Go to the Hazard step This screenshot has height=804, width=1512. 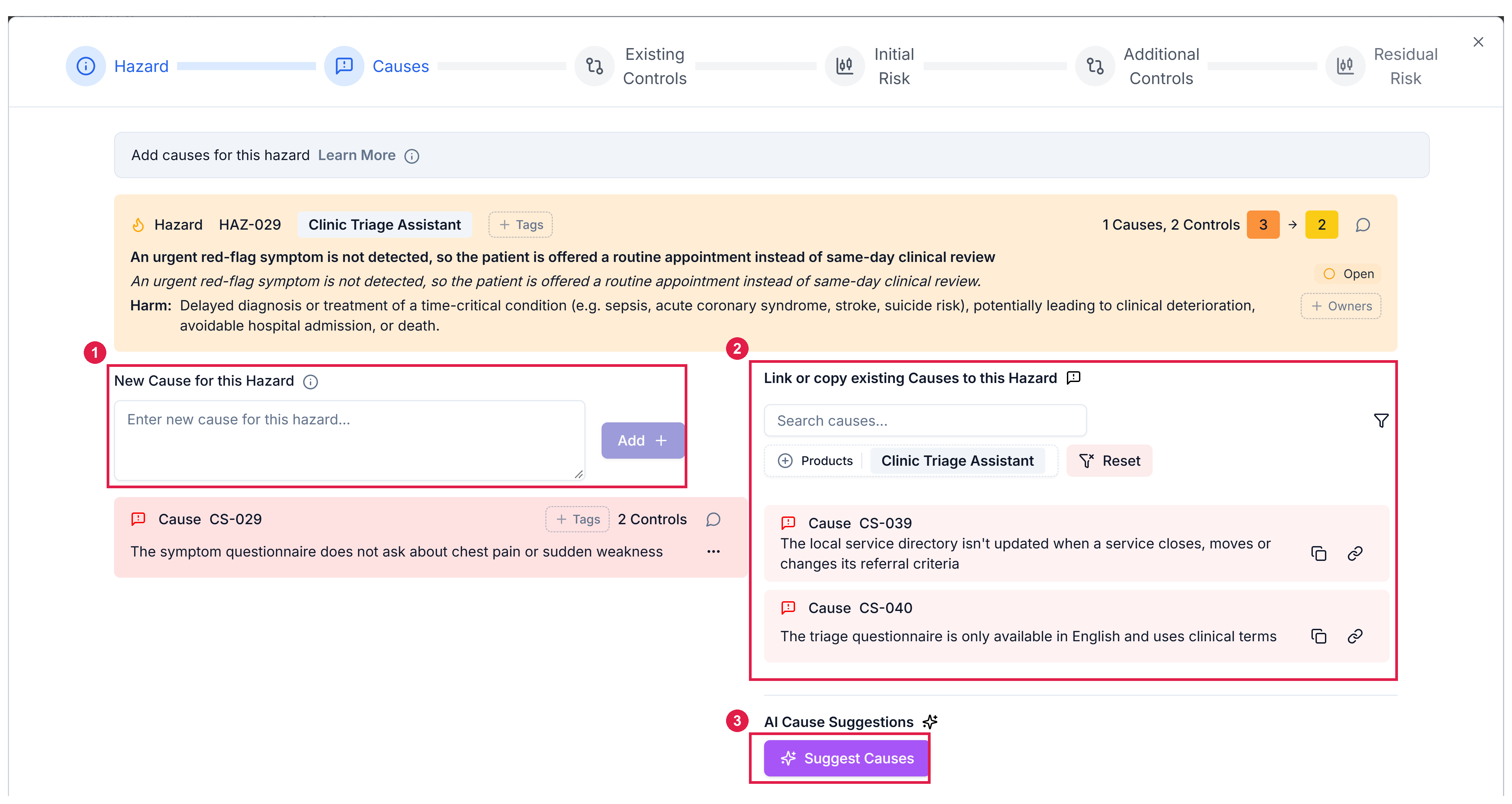coord(141,66)
